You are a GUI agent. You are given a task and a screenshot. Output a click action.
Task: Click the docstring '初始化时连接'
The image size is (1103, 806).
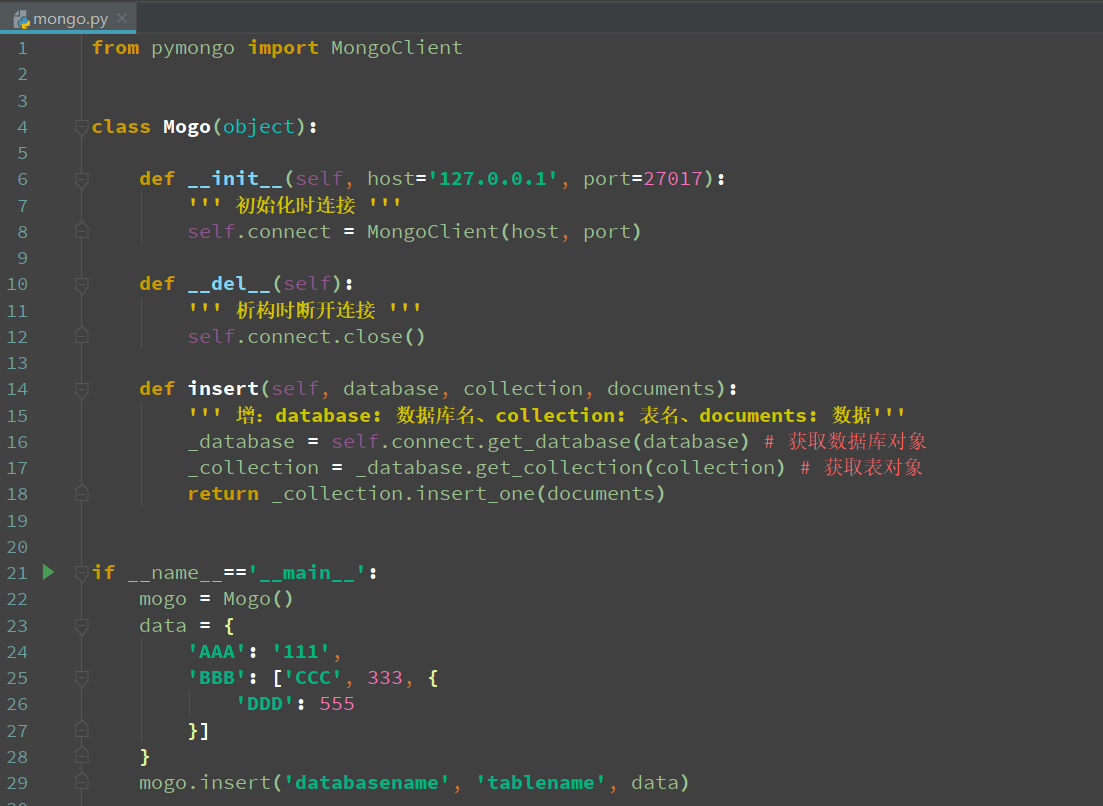[295, 205]
